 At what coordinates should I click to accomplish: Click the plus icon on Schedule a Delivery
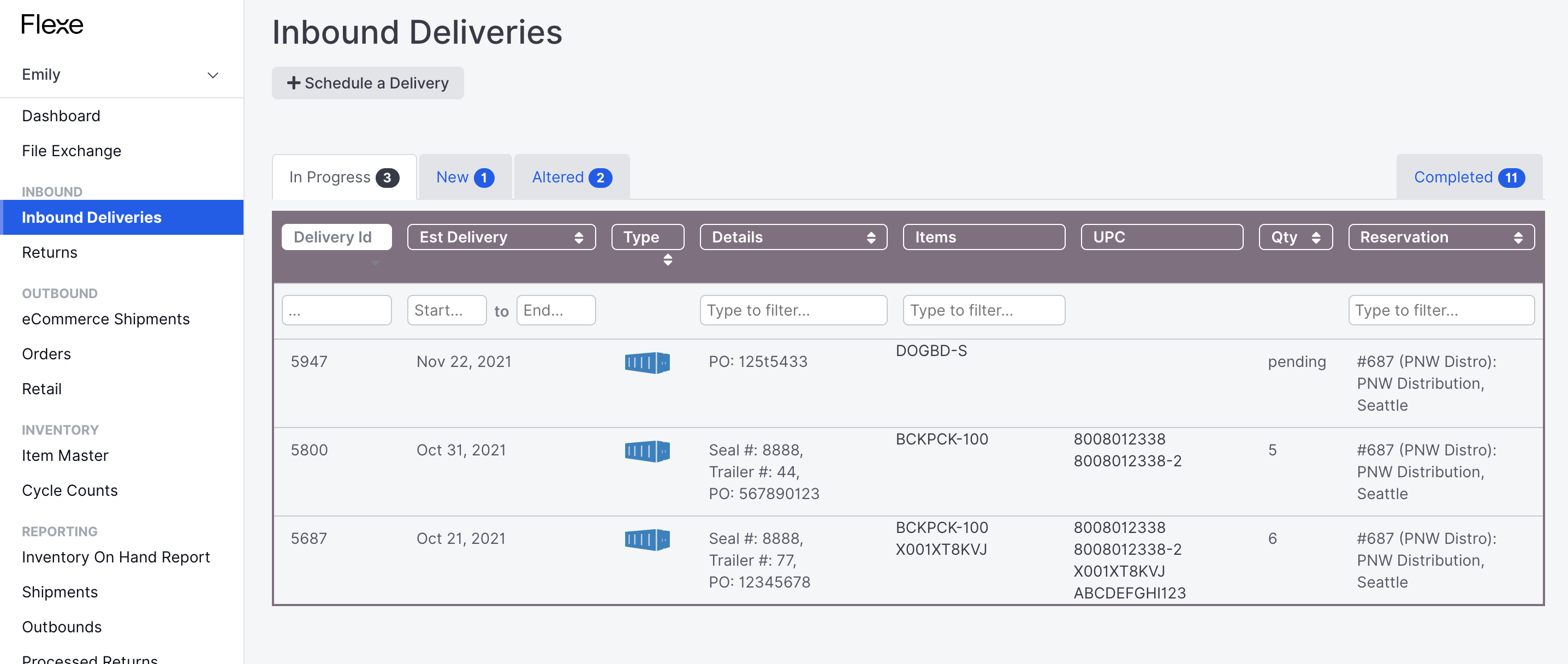[294, 82]
